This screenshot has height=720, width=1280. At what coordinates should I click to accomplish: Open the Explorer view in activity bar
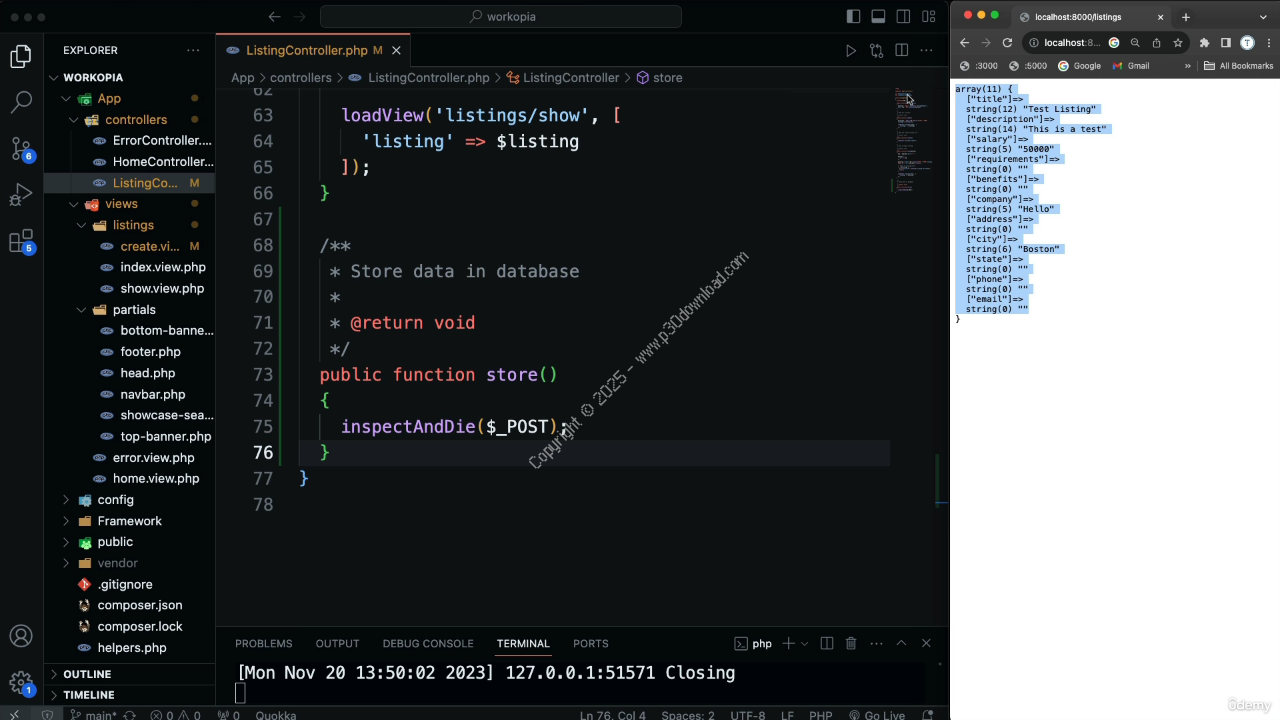point(21,57)
